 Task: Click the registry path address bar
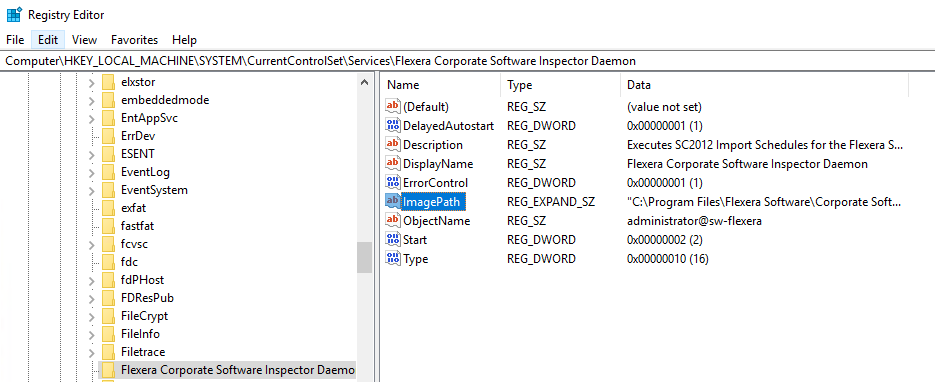tap(468, 61)
